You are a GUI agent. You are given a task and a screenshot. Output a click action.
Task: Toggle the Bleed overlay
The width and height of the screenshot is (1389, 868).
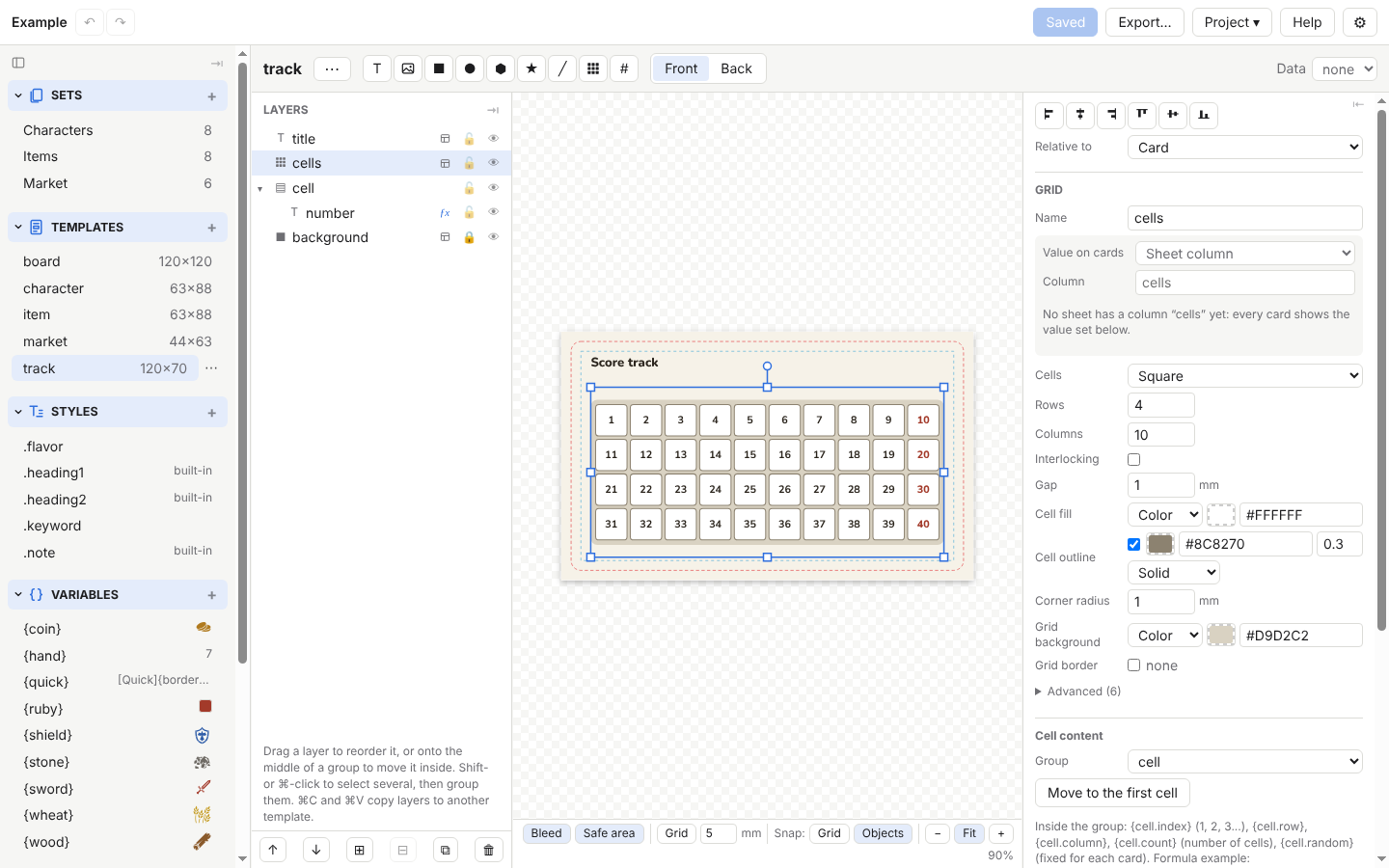546,833
